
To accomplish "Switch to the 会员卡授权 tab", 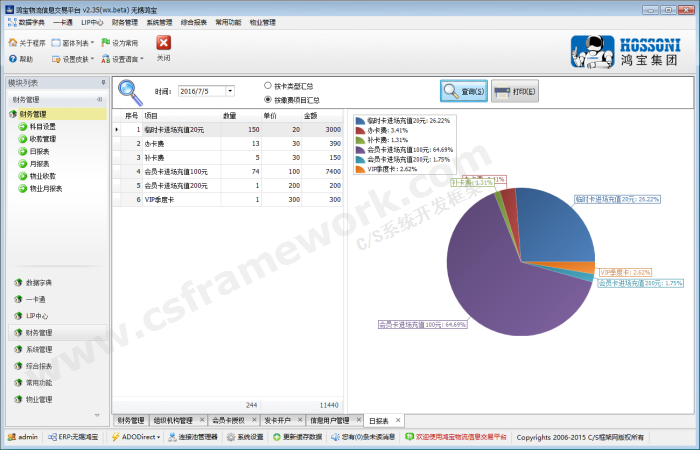I will [x=228, y=420].
